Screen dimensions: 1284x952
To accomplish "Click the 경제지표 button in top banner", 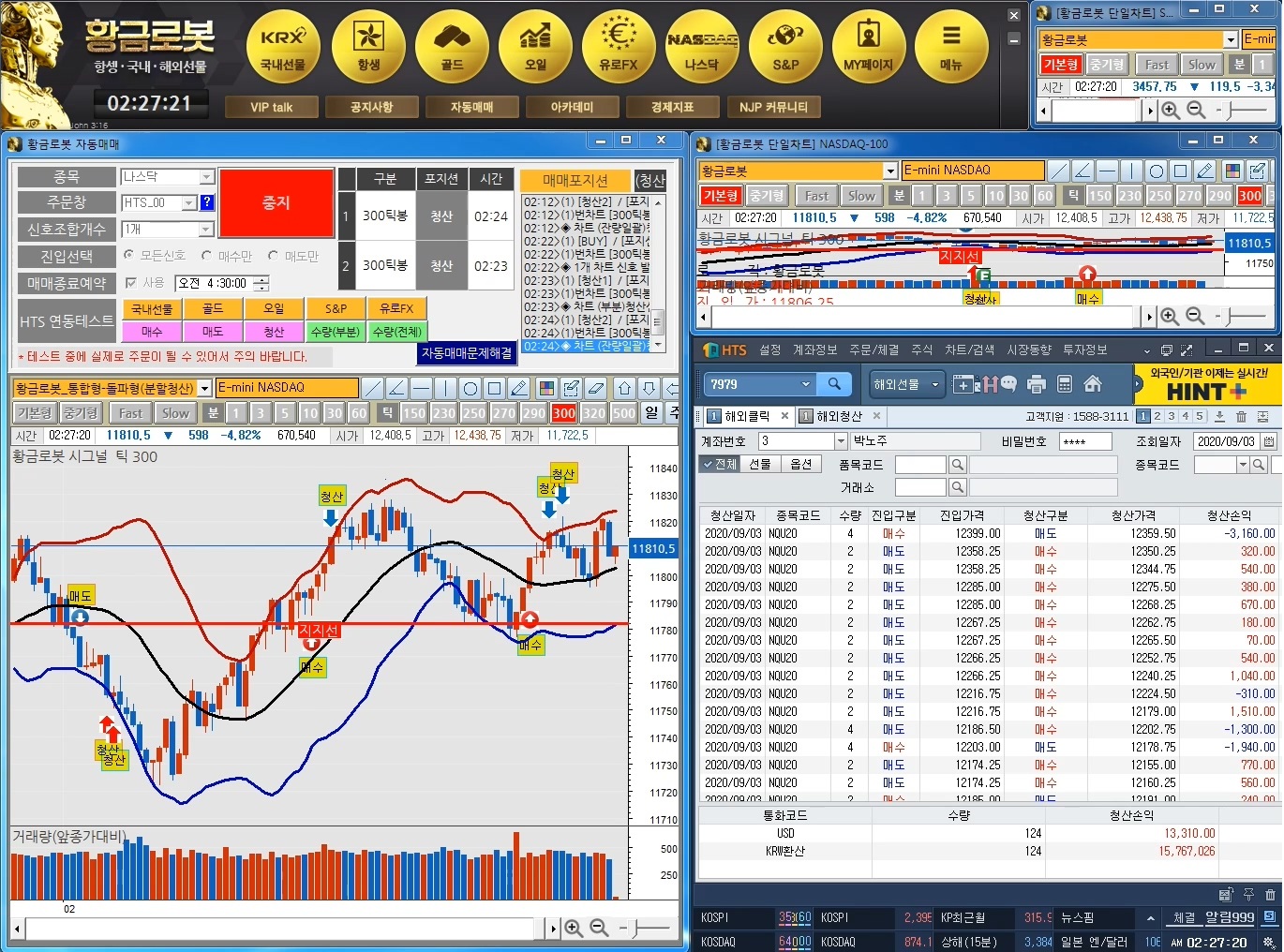I will tap(672, 107).
